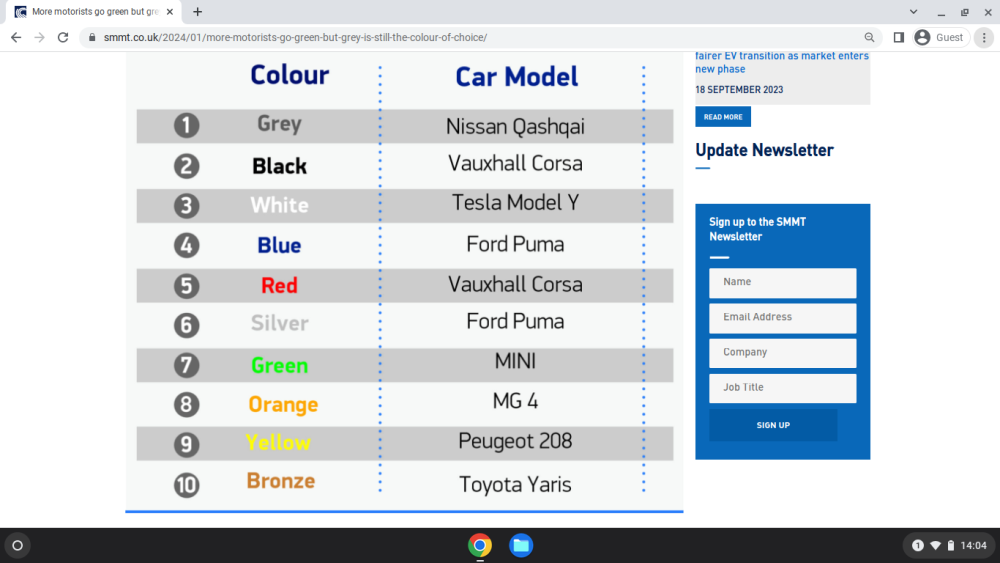Click the 14:04 clock in tray
The image size is (1000, 563).
coord(973,545)
